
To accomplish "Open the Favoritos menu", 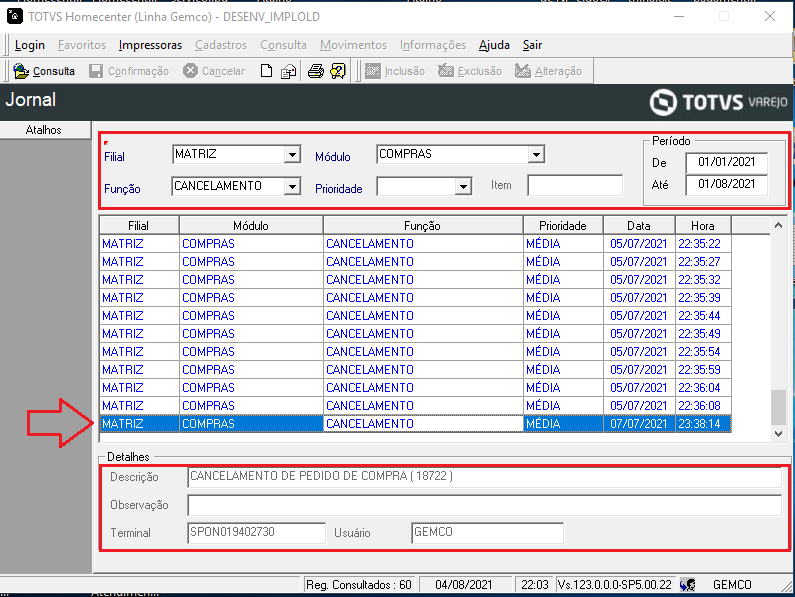I will 82,45.
